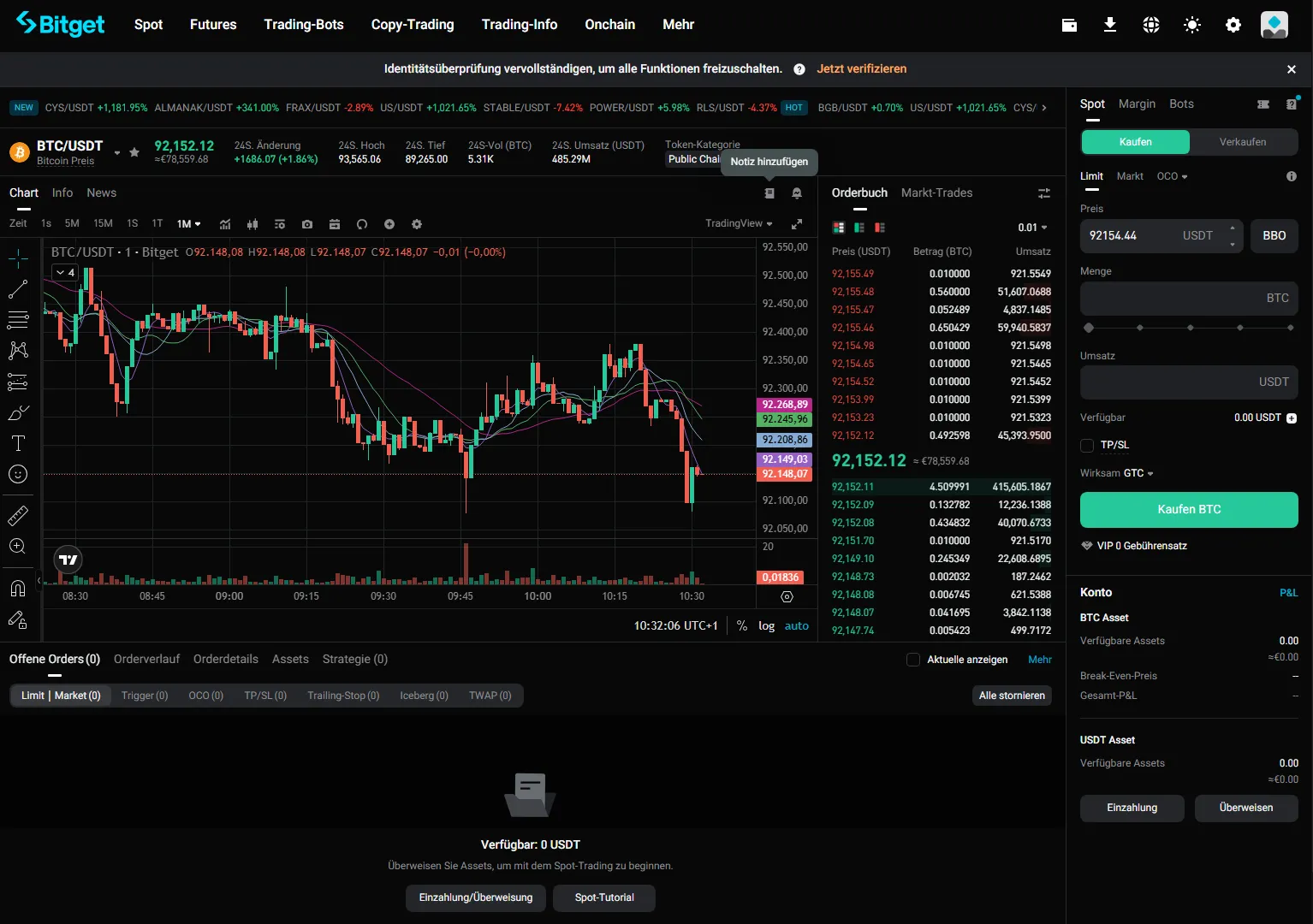This screenshot has height=924, width=1313.
Task: Click the BBO button
Action: tap(1274, 236)
